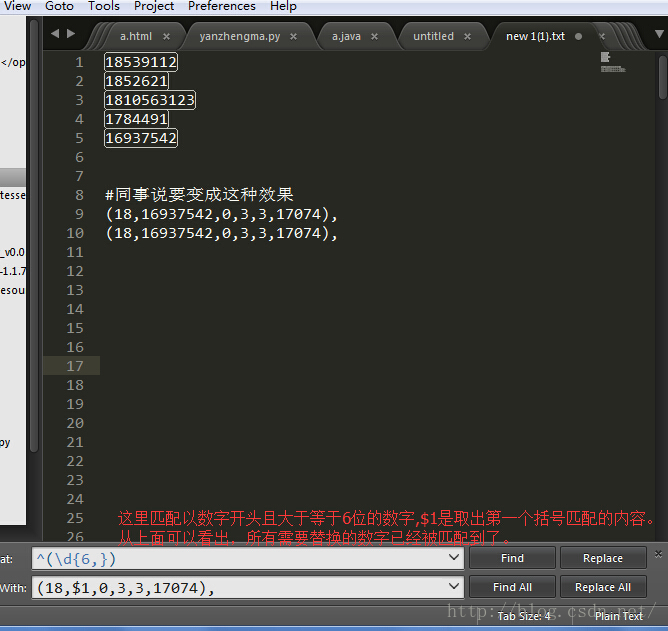Switch to the yanzhengma.py tab
The height and width of the screenshot is (631, 668).
pyautogui.click(x=239, y=37)
